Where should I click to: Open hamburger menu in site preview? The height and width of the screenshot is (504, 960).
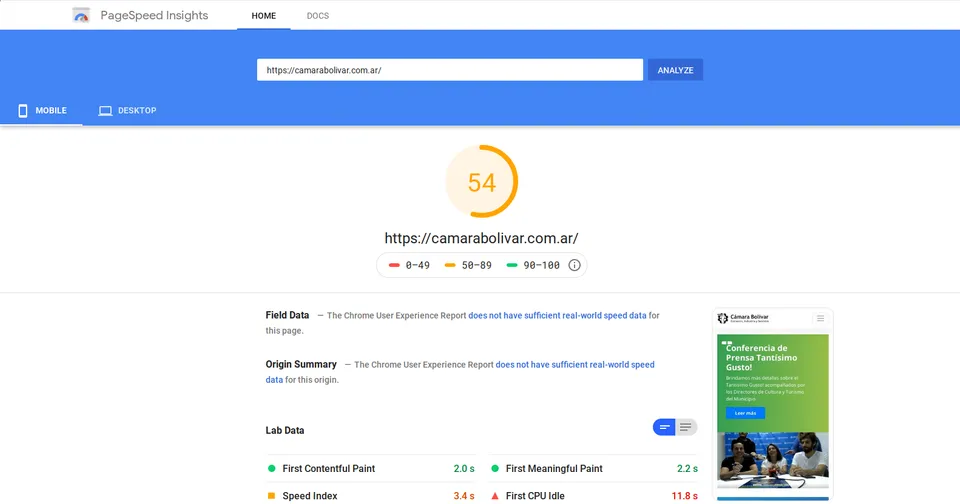tap(820, 318)
